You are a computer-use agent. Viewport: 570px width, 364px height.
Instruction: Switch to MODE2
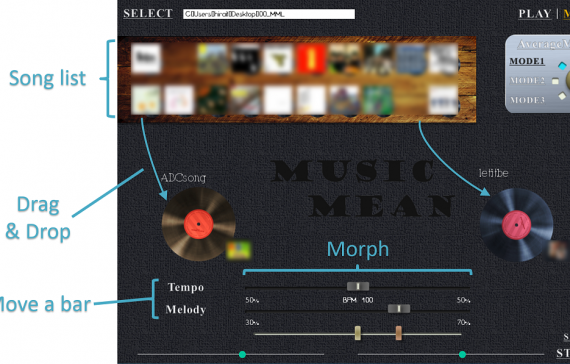click(527, 80)
